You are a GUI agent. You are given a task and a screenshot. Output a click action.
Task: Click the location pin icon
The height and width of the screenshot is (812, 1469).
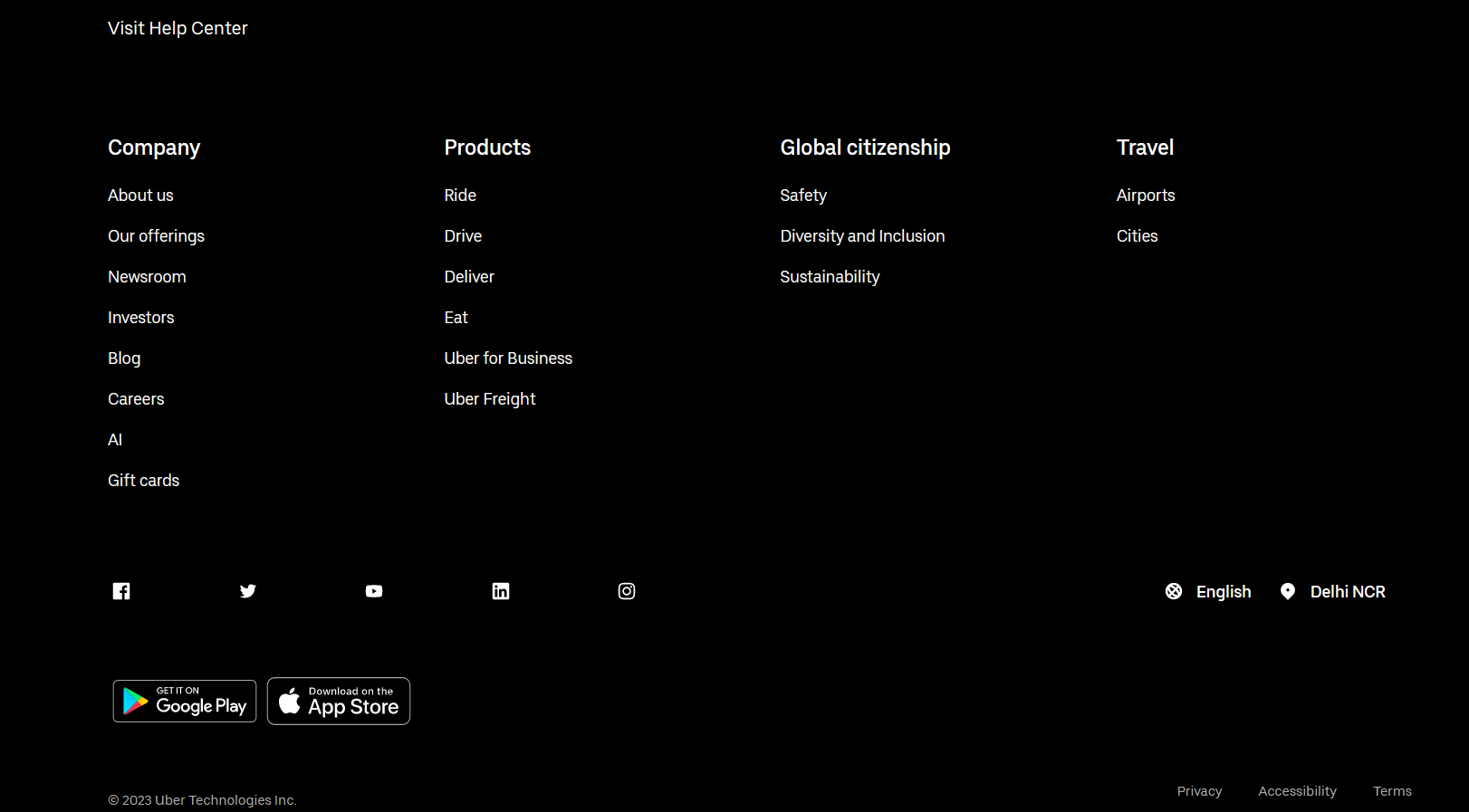(1288, 591)
